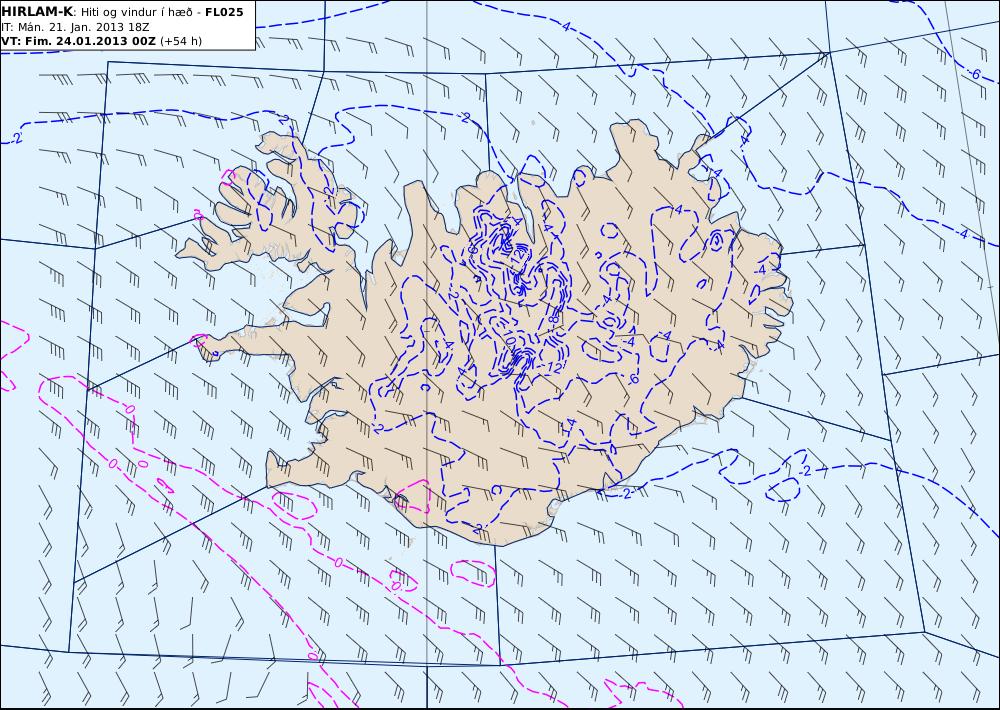
Task: Click the "Hiti og vindur í hæð" title text
Action: 137,12
